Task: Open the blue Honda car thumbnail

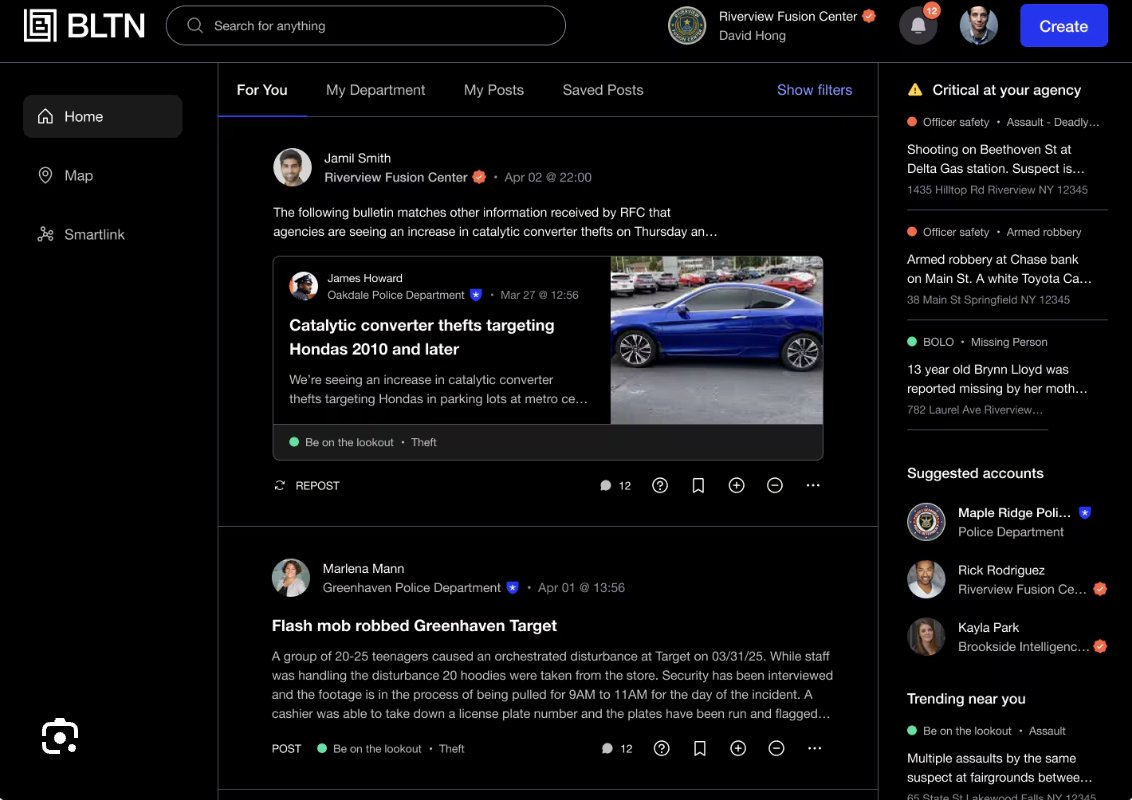Action: pos(717,340)
